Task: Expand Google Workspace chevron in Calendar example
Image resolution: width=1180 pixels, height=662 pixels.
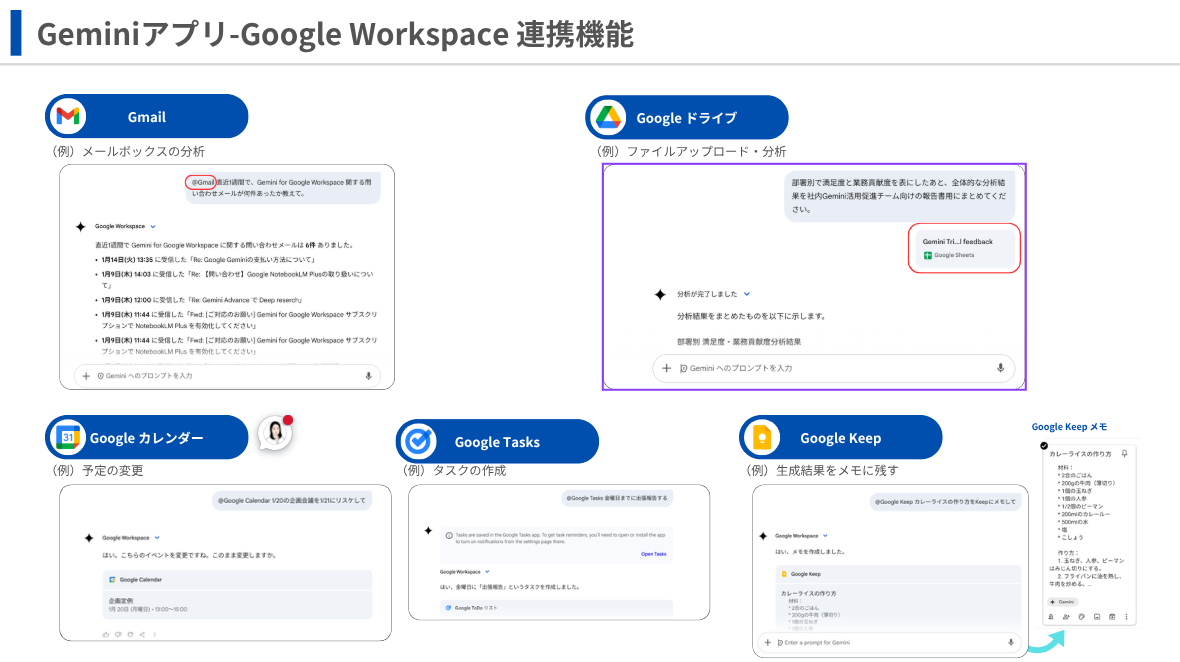Action: coord(157,538)
